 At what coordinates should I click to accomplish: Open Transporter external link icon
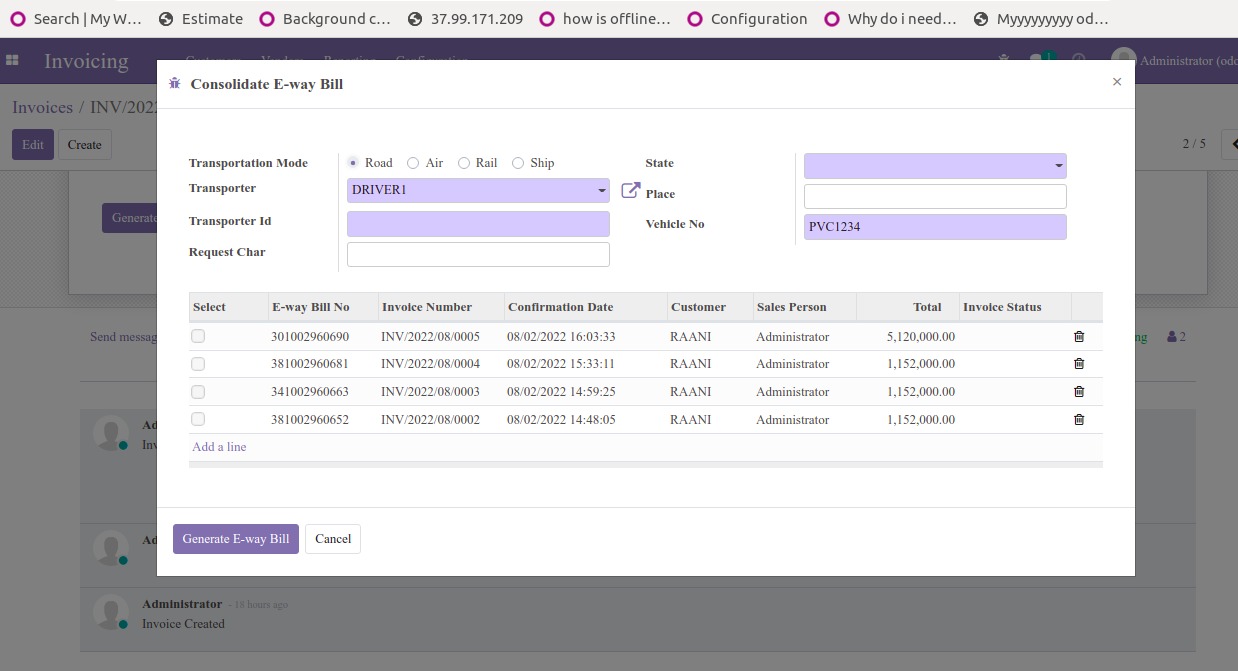point(630,190)
